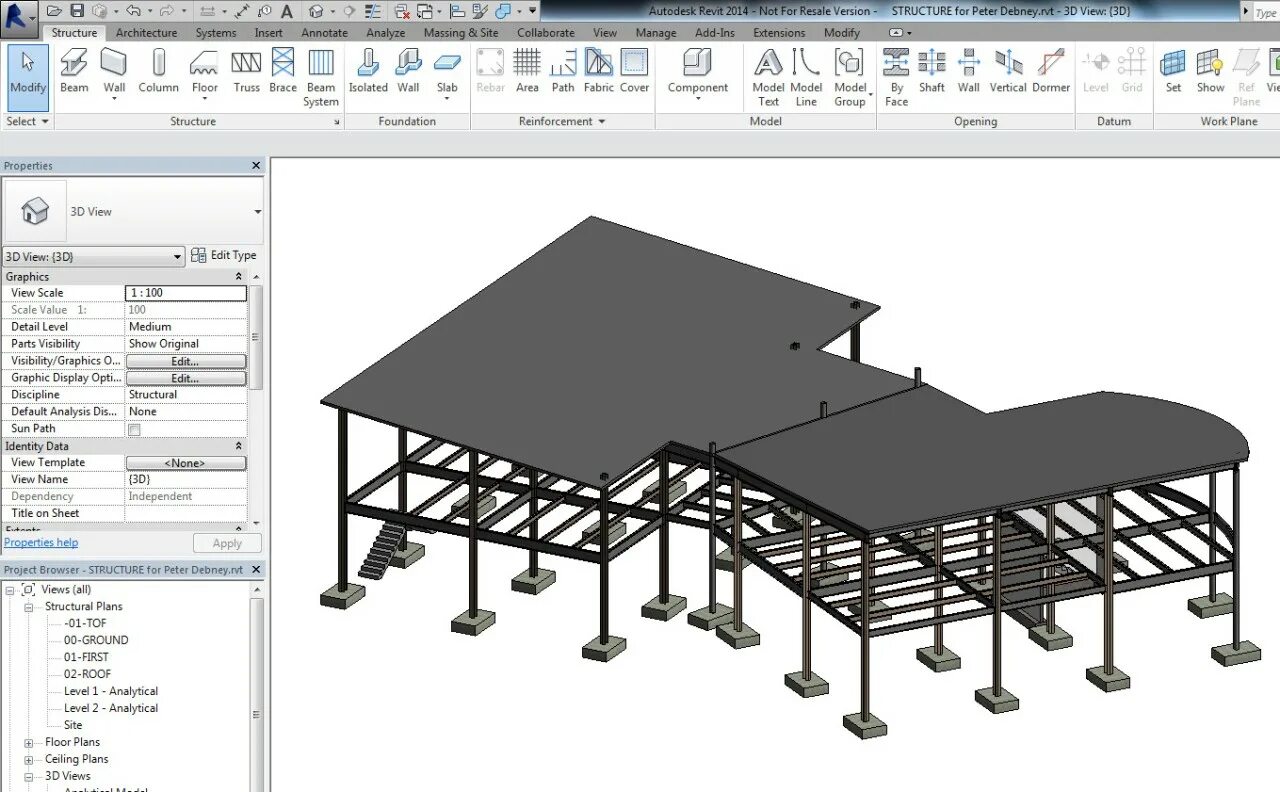Collapse the 3D Views node
Viewport: 1280px width, 792px height.
coord(28,777)
